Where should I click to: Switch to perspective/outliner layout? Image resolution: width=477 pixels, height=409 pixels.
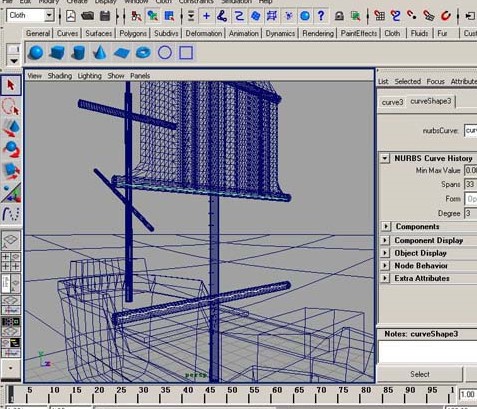click(x=11, y=283)
